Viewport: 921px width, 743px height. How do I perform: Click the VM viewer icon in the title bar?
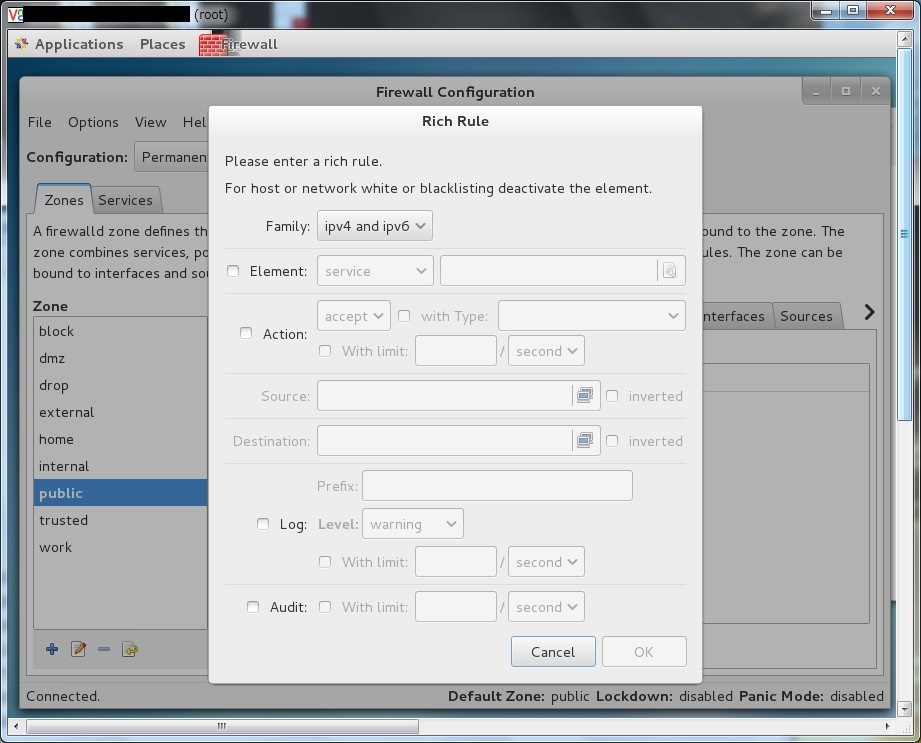point(15,14)
